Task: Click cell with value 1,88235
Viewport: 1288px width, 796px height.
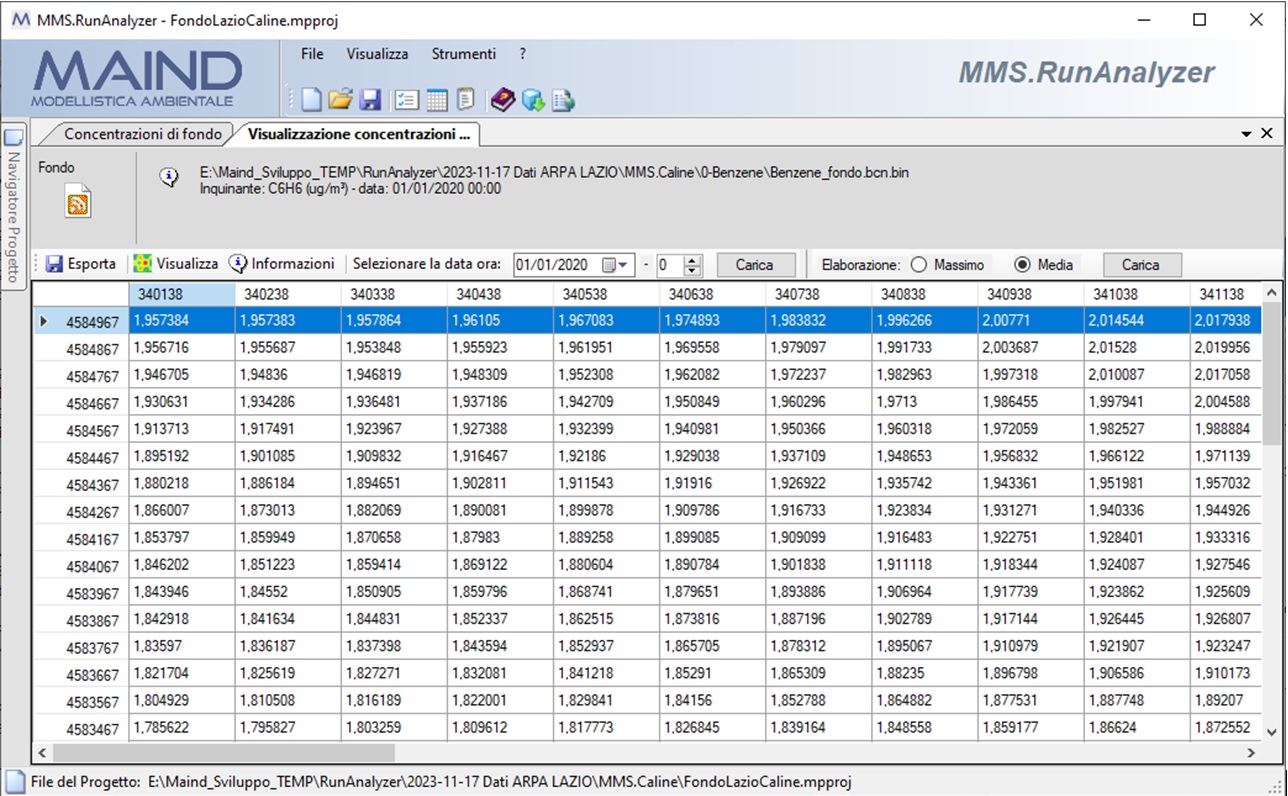Action: (x=925, y=673)
